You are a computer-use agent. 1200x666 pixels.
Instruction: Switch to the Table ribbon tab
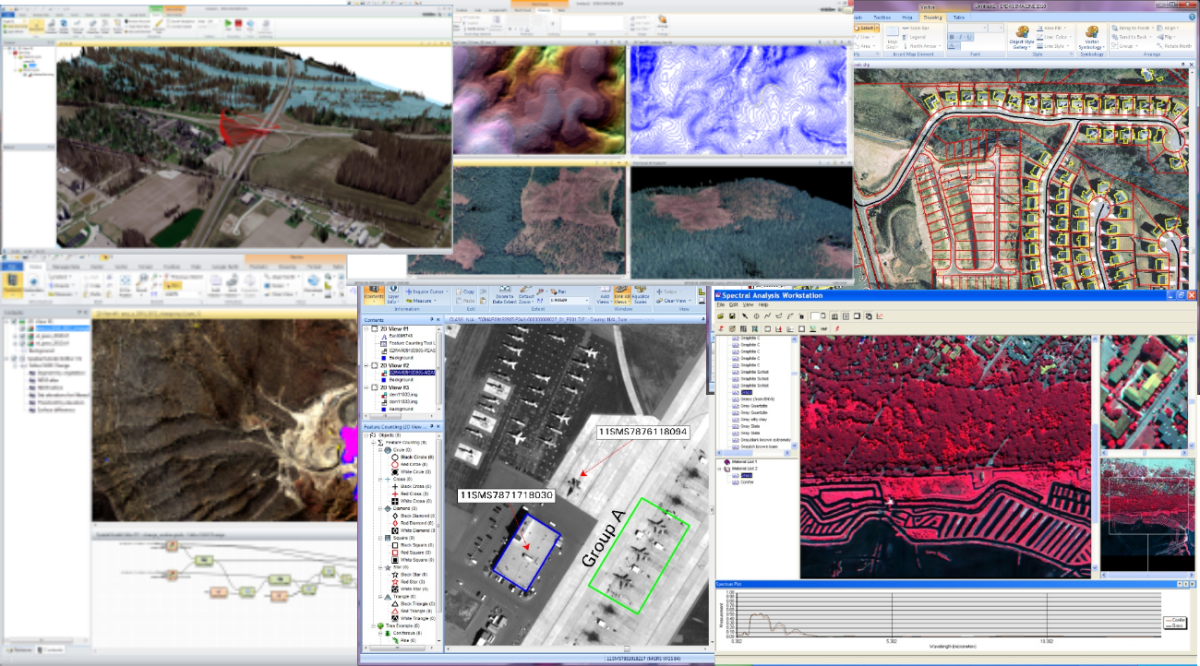(x=959, y=18)
